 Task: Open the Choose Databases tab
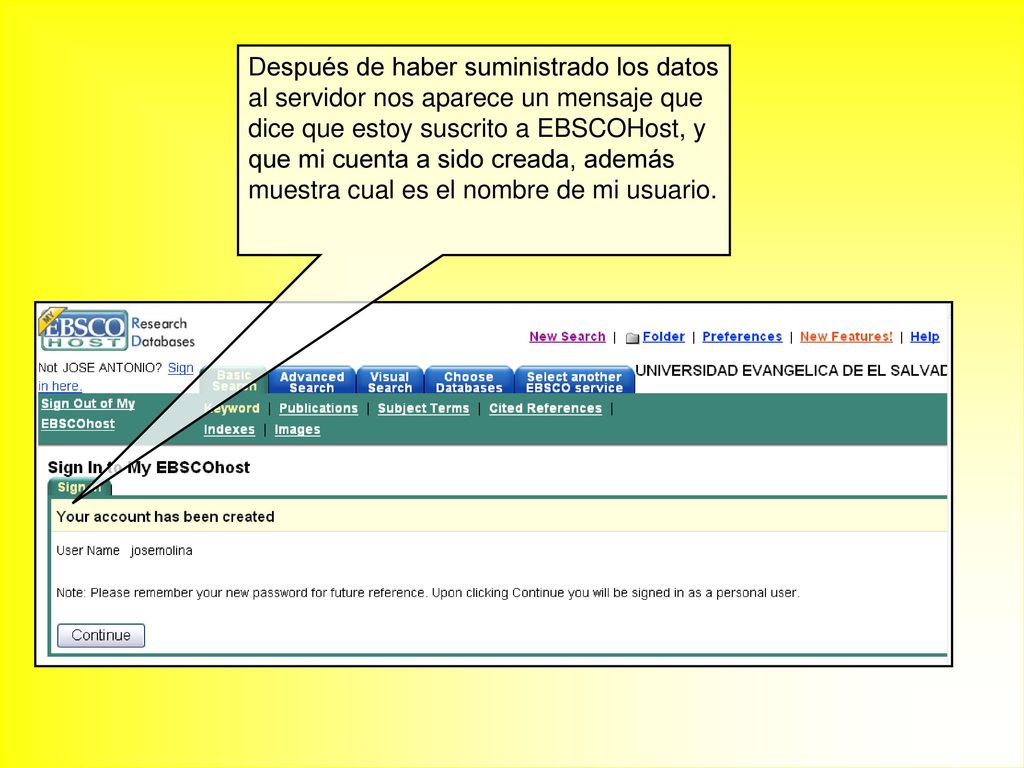point(469,381)
